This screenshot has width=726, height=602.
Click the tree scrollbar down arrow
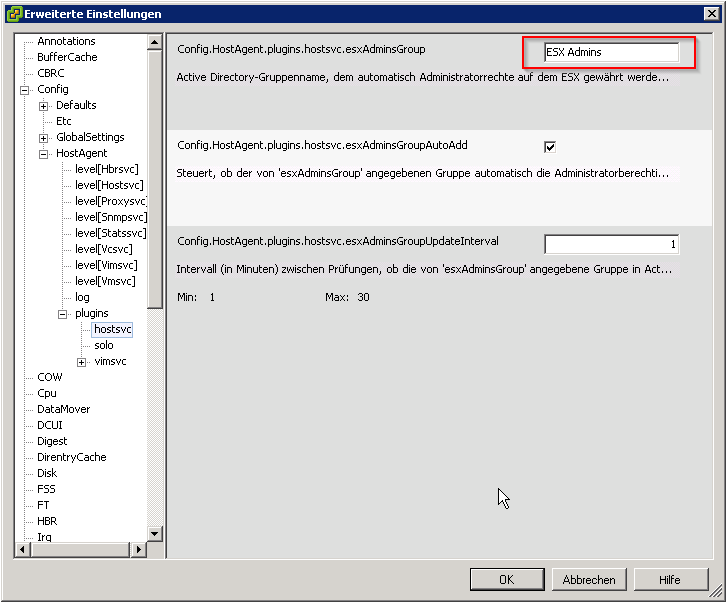pos(155,534)
